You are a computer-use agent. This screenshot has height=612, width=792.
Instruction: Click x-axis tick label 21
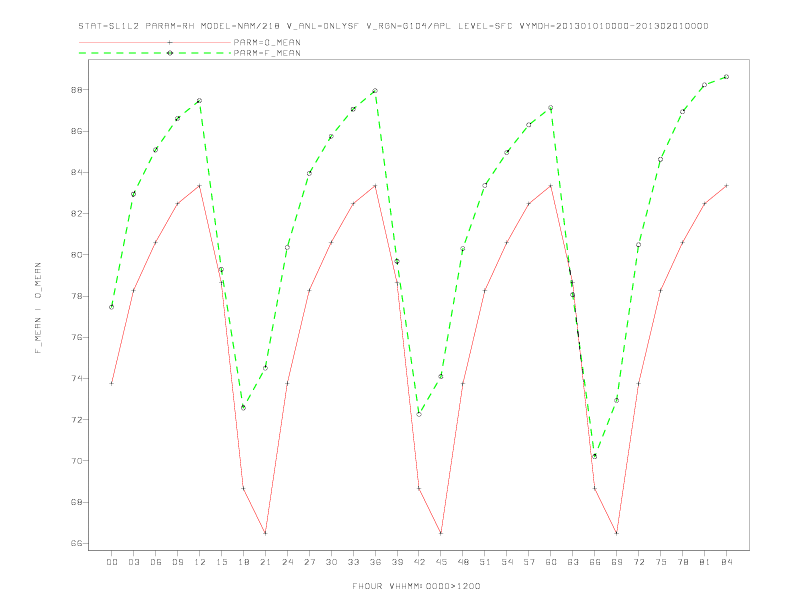266,562
